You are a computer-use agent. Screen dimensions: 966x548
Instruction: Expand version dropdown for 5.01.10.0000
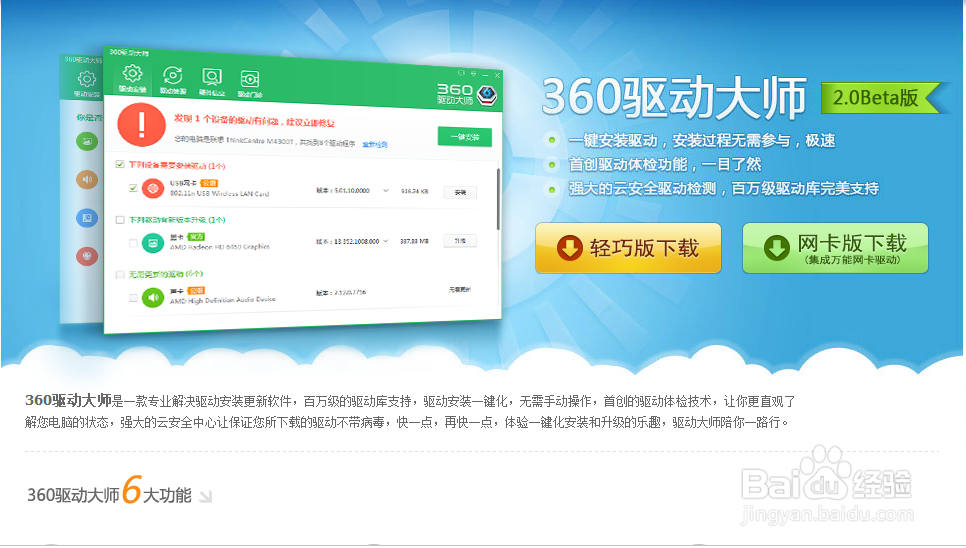(x=386, y=191)
